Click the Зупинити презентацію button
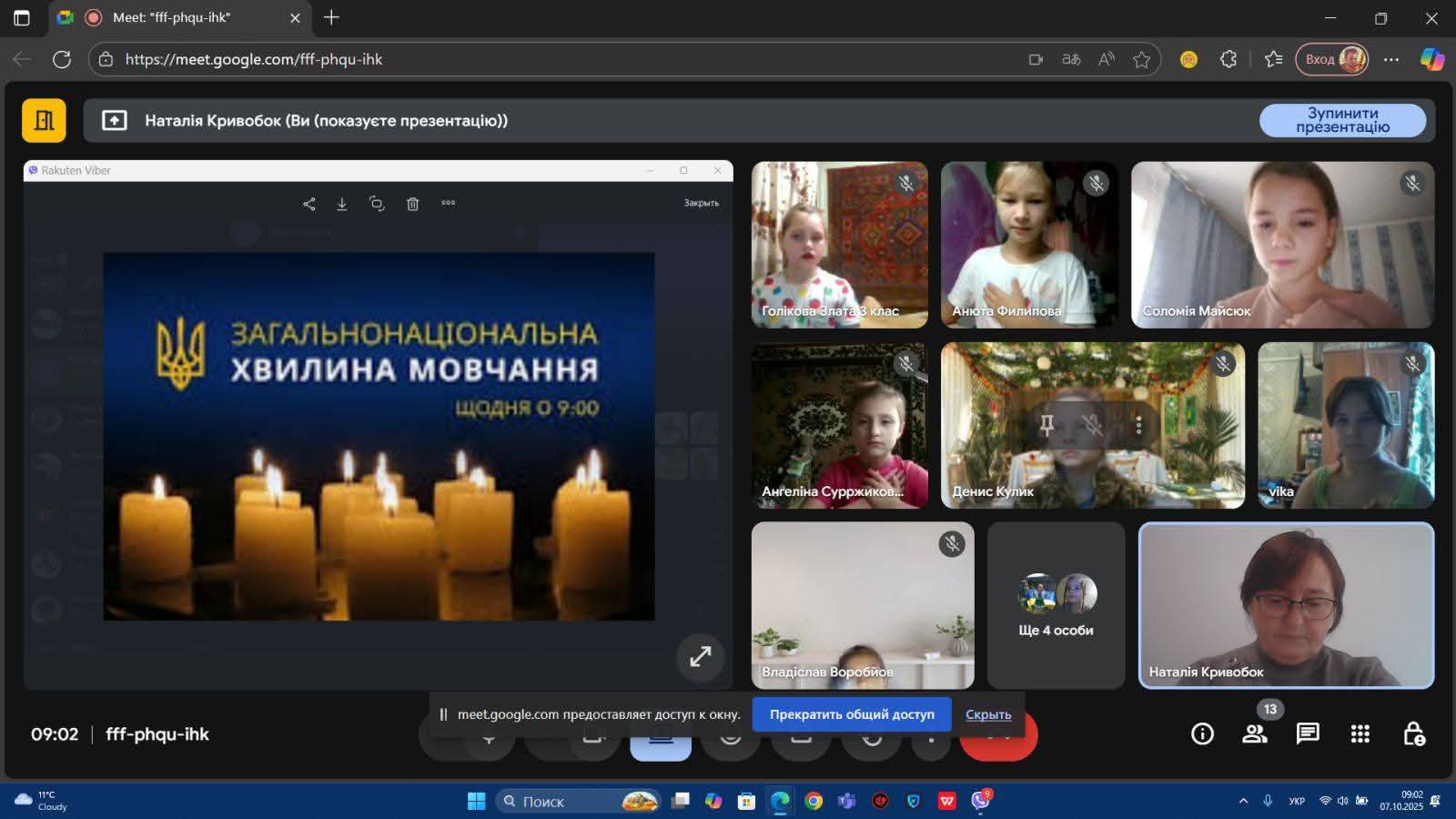The image size is (1456, 819). pos(1342,120)
